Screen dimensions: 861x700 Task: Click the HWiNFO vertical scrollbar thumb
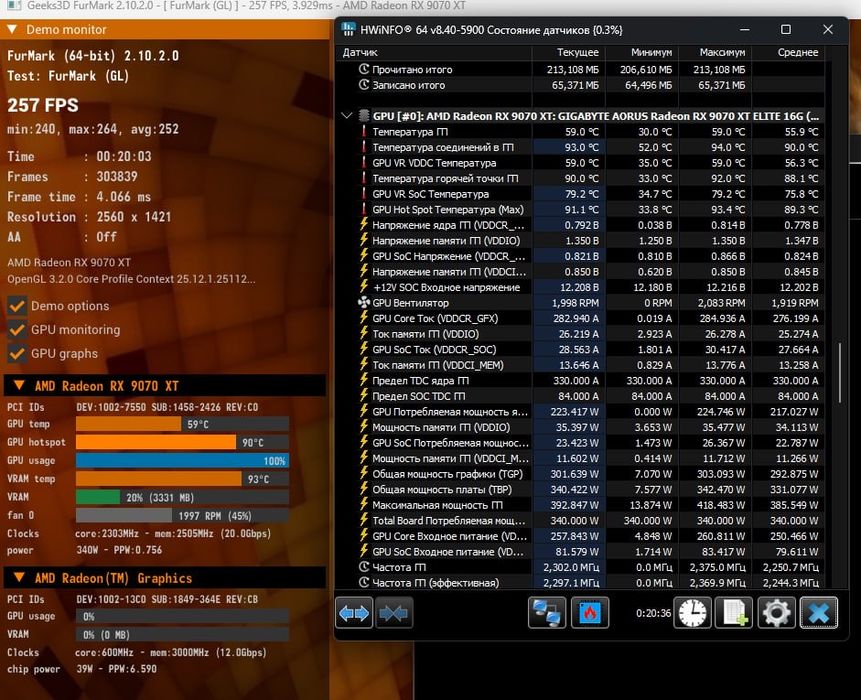pos(840,373)
